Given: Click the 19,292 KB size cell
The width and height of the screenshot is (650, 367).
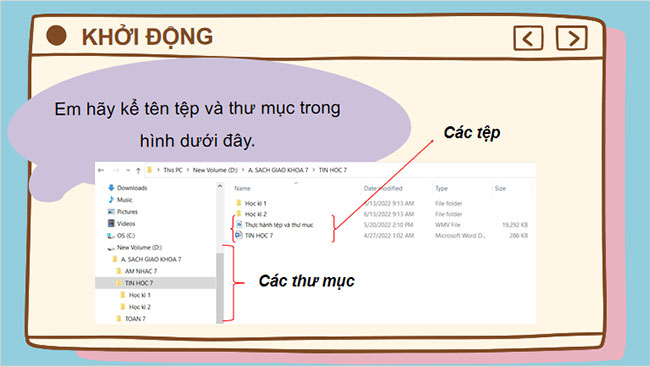Looking at the screenshot, I should coord(515,225).
